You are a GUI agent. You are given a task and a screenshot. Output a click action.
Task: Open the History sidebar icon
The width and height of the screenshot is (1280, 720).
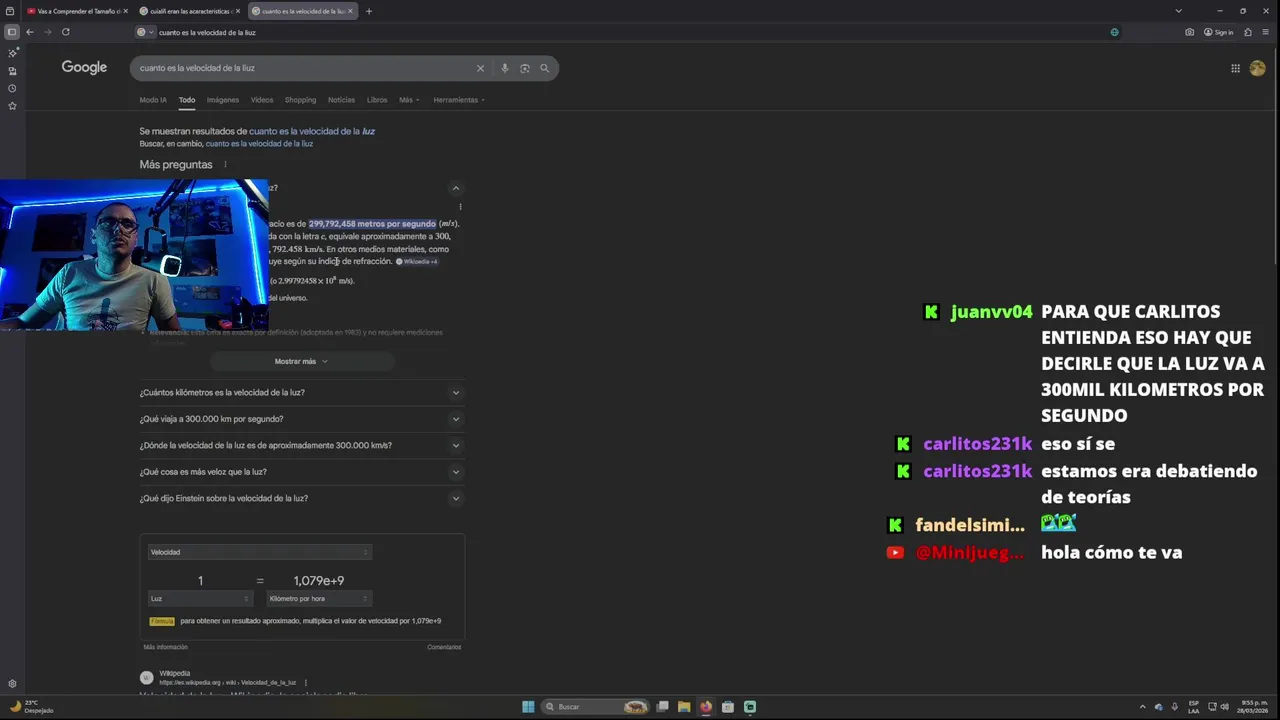(12, 88)
